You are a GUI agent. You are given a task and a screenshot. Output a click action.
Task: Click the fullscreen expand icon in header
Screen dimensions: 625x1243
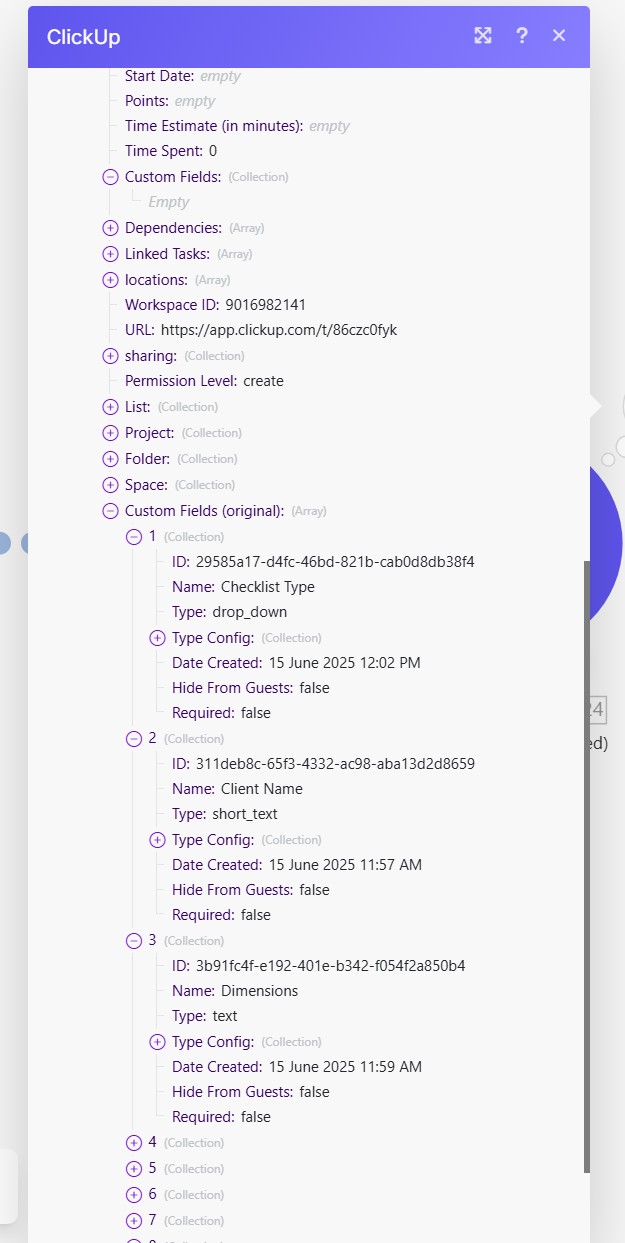(483, 36)
